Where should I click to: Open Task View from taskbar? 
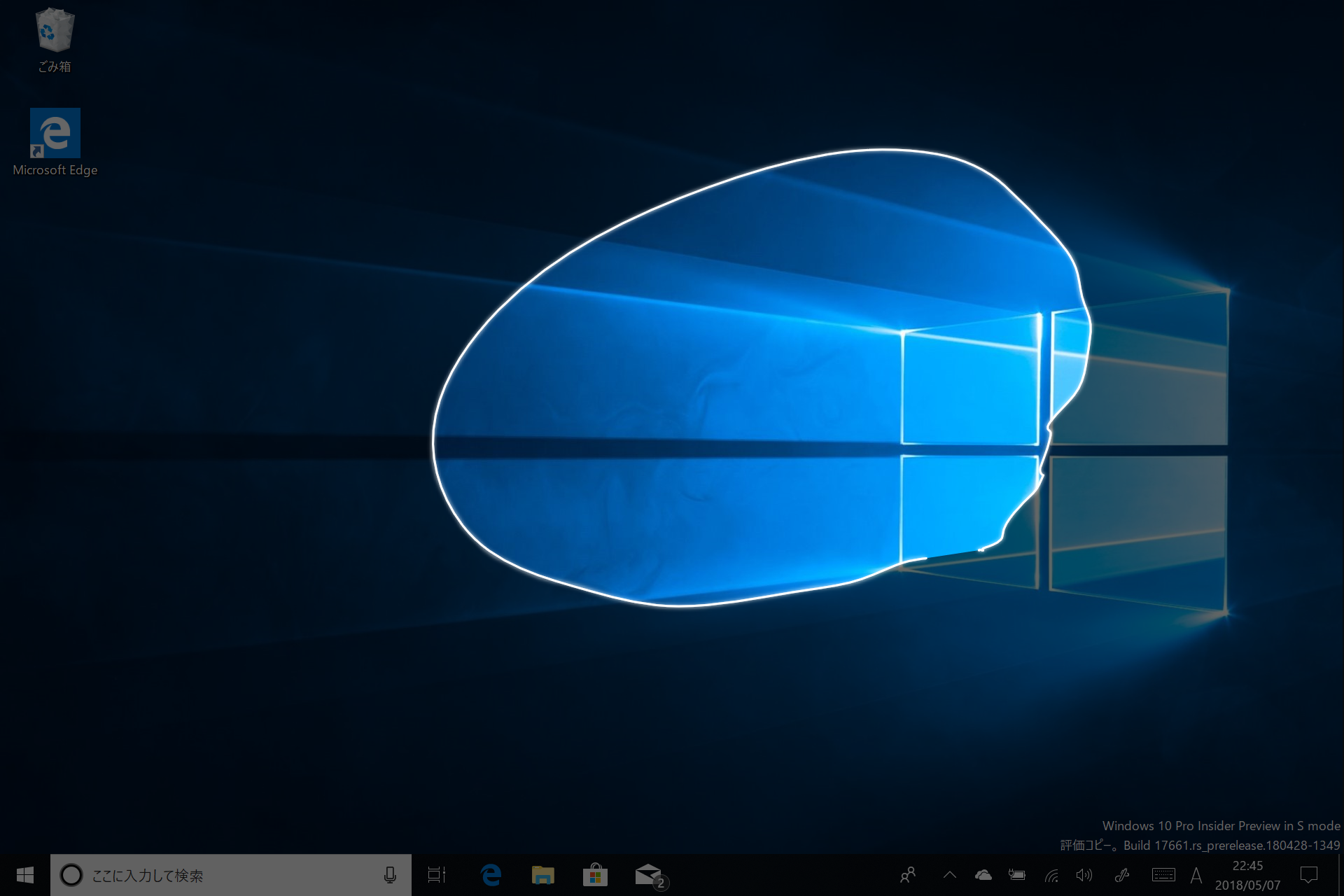[x=437, y=875]
